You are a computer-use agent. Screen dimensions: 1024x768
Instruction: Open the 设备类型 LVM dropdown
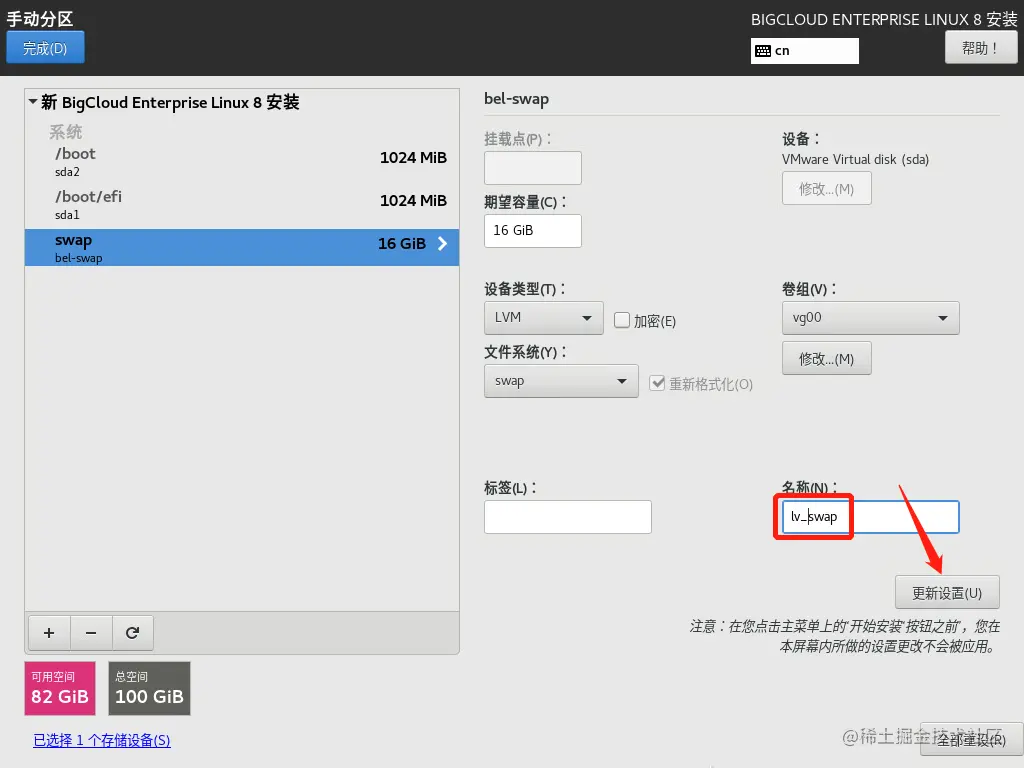[543, 318]
